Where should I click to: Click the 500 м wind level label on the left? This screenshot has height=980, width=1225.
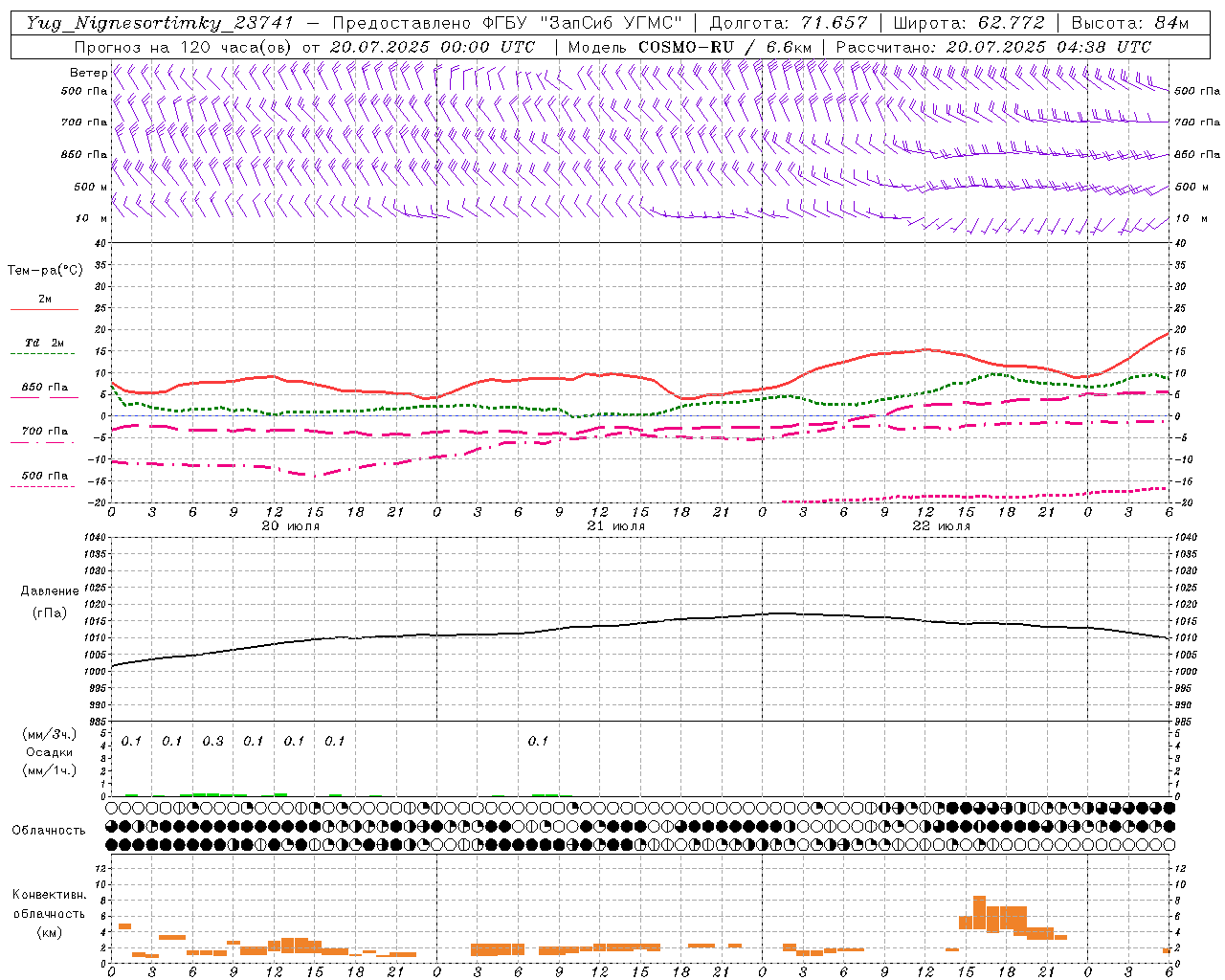(90, 187)
